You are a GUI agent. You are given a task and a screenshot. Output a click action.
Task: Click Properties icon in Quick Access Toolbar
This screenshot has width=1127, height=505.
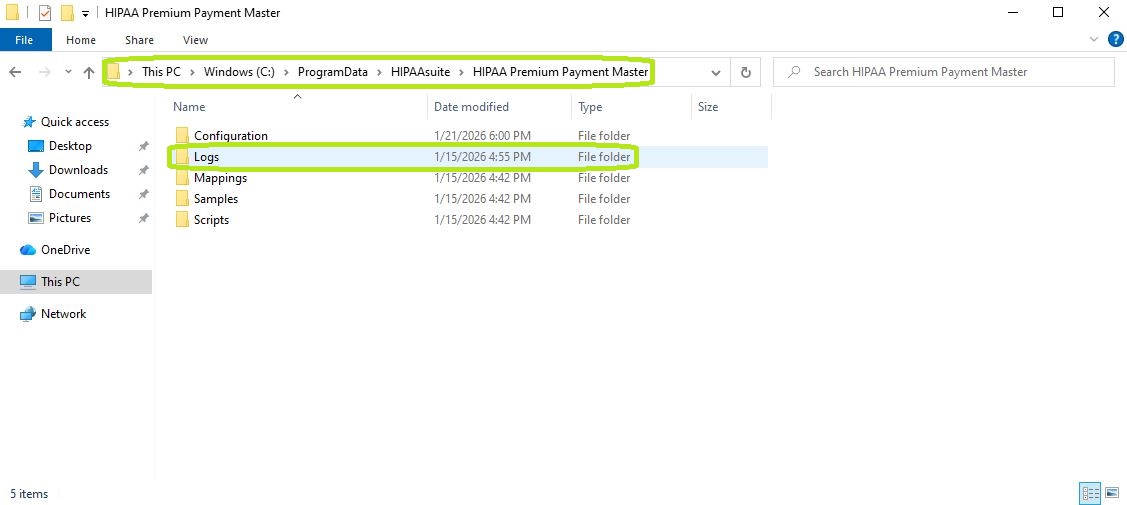[45, 13]
